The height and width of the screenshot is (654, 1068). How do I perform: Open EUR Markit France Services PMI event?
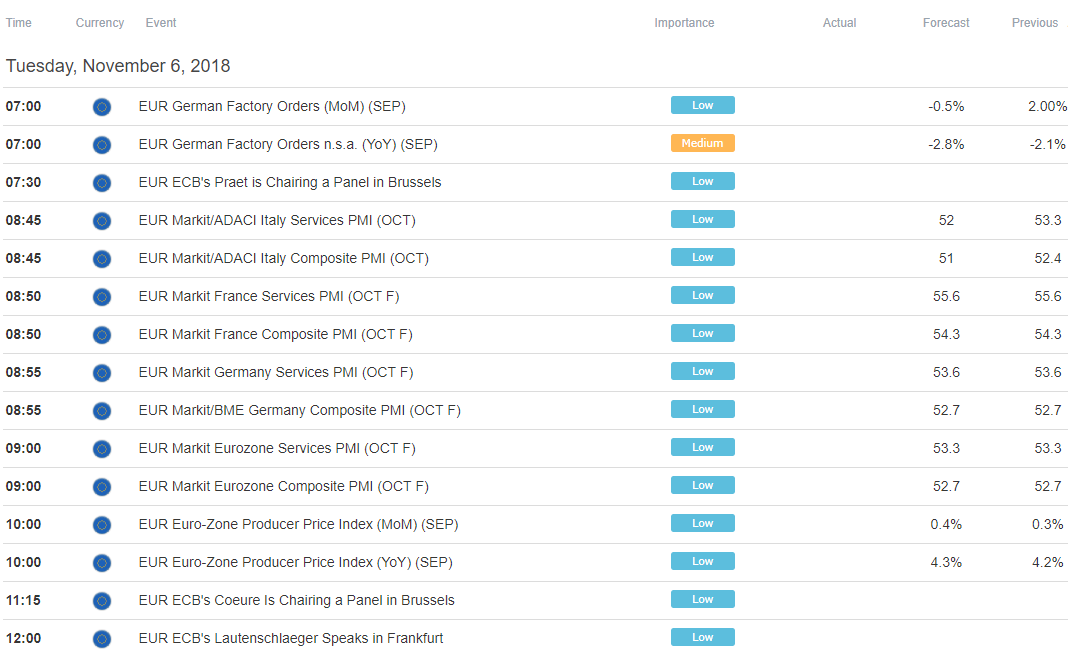pos(268,296)
